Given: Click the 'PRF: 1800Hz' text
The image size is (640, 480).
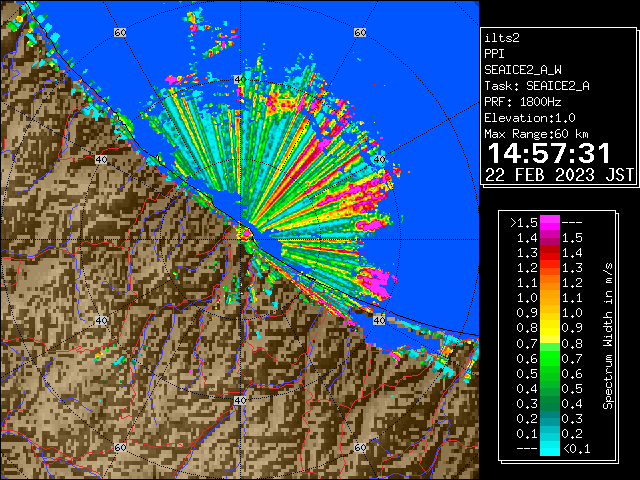Looking at the screenshot, I should pyautogui.click(x=523, y=102).
